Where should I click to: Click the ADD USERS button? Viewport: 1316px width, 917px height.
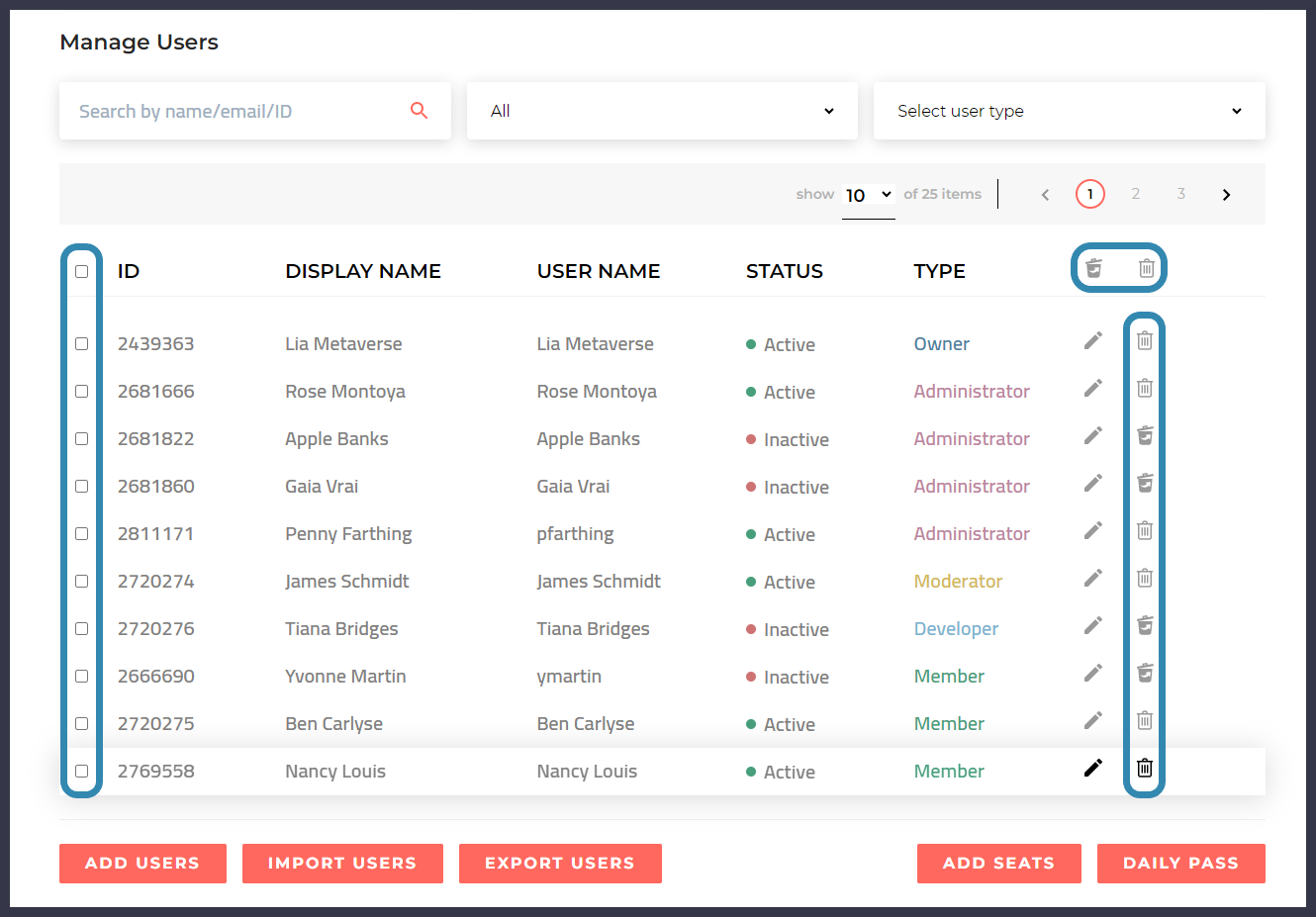142,863
